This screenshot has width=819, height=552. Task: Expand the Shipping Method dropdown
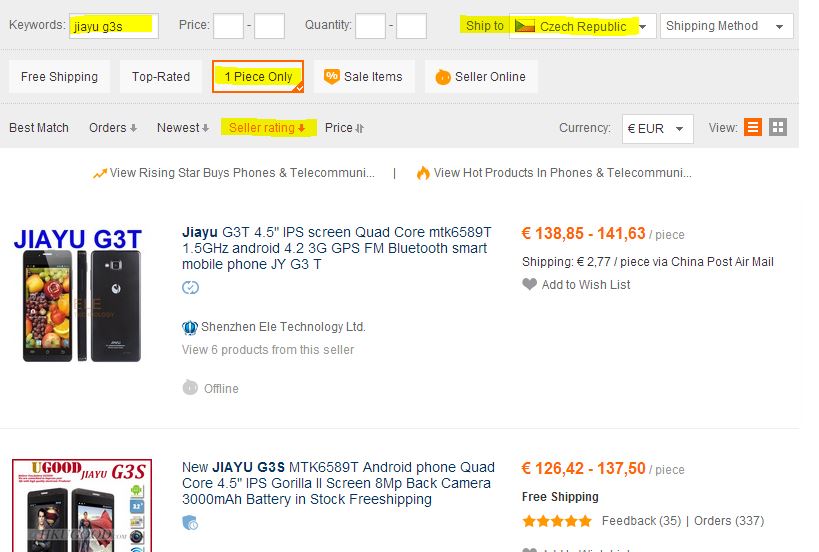[x=726, y=26]
